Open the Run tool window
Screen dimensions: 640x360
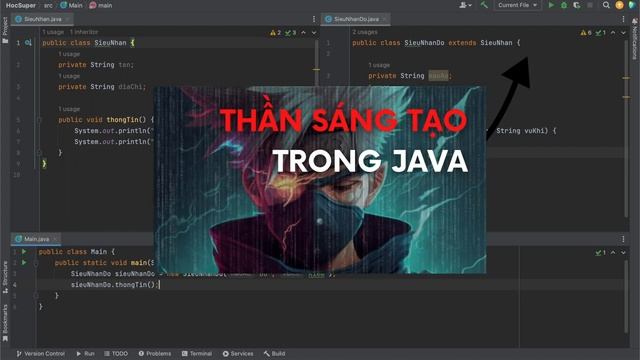[85, 353]
